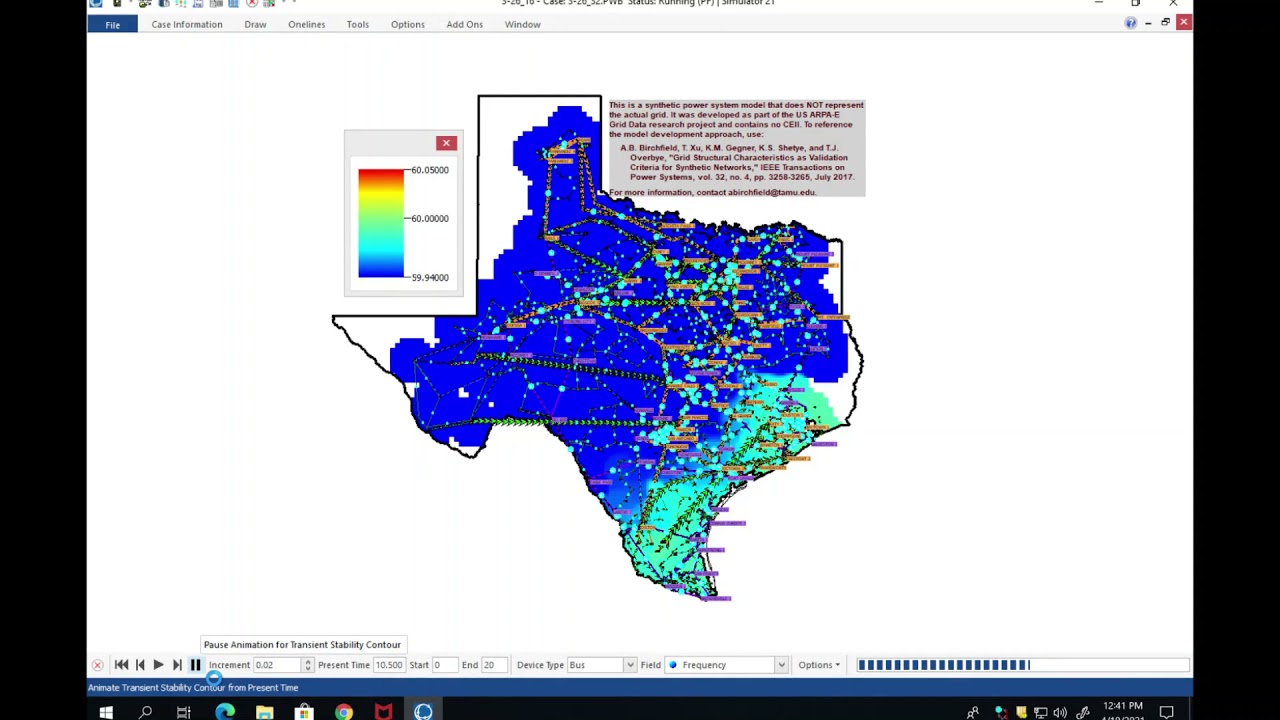Click the contact abirchfield@tamu.edu text line
Screen dimensions: 1280x720
[x=712, y=192]
